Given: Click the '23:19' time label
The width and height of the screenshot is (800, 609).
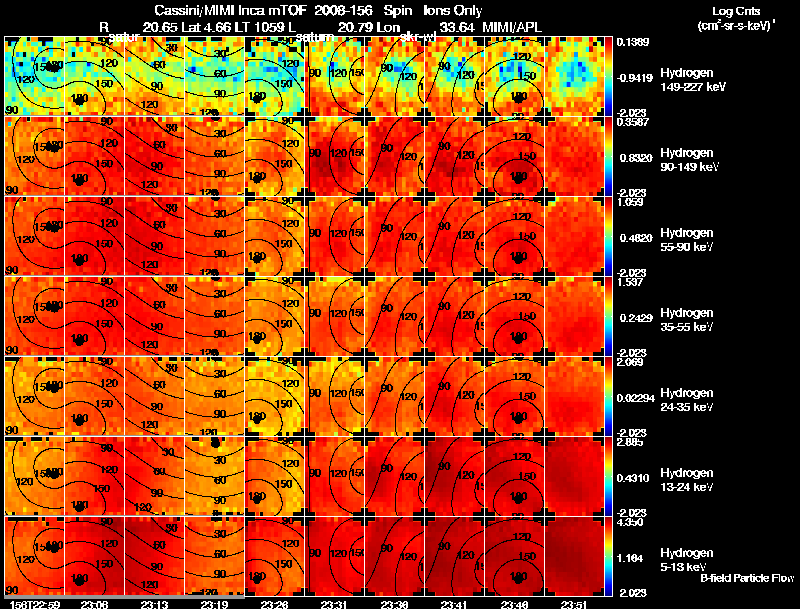Looking at the screenshot, I should (x=214, y=604).
